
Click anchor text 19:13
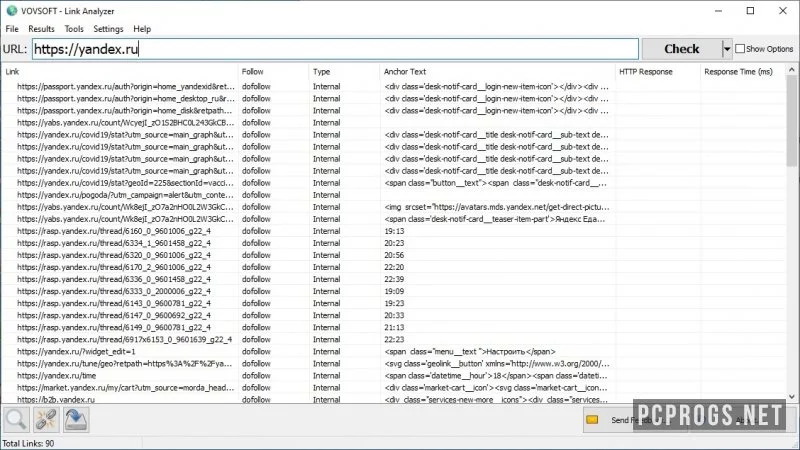point(394,231)
